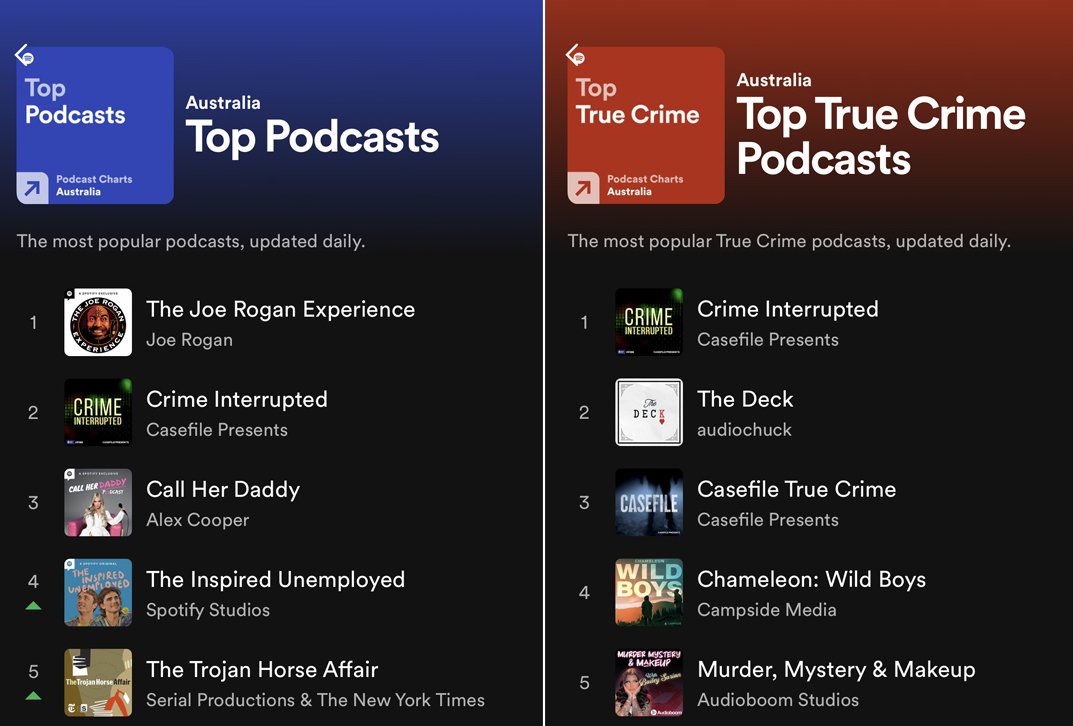Click rank number 2 beside The Deck
Screen dimensions: 1073x726
click(x=584, y=413)
